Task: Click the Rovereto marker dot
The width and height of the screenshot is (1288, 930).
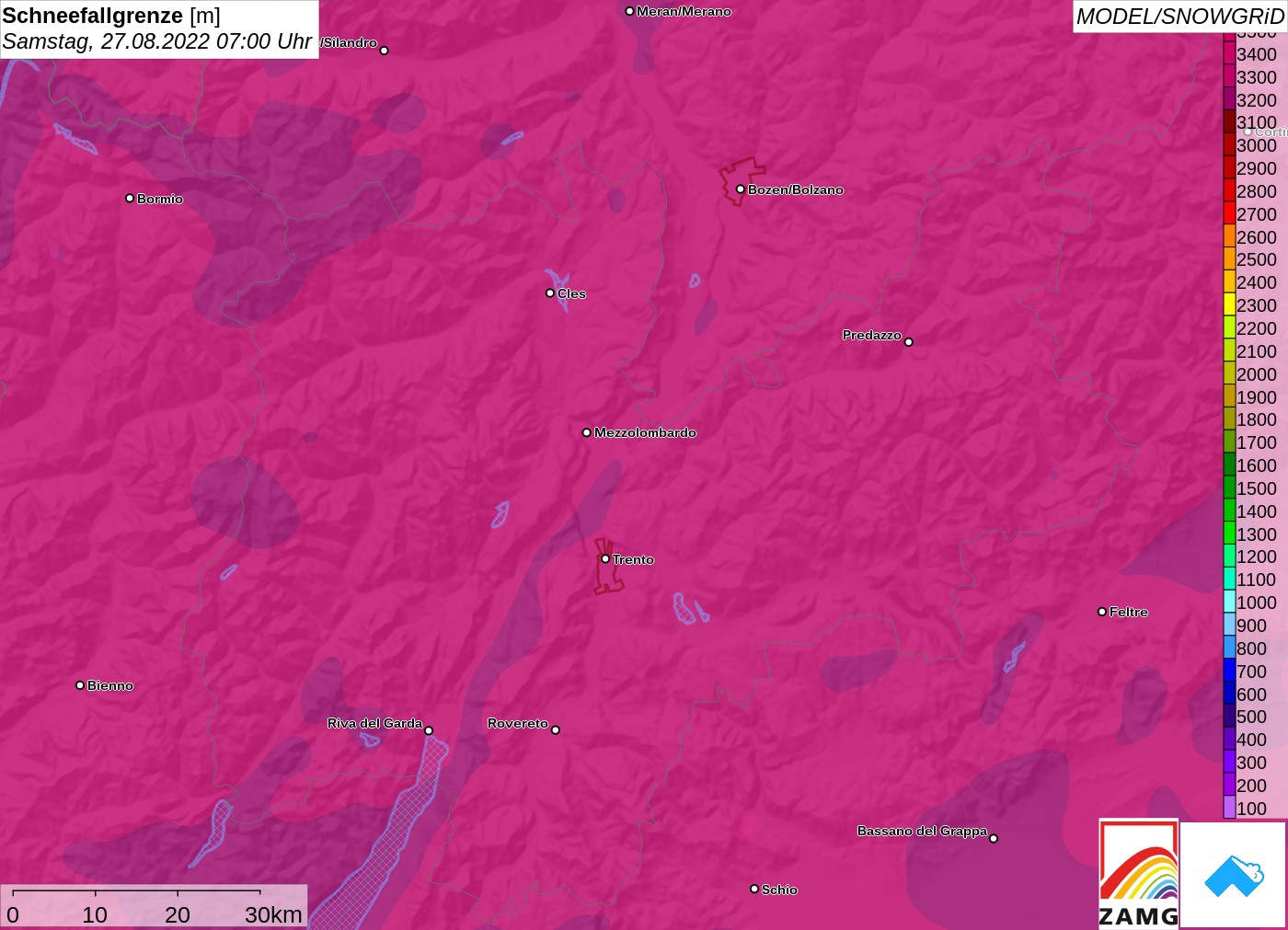Action: tap(555, 730)
